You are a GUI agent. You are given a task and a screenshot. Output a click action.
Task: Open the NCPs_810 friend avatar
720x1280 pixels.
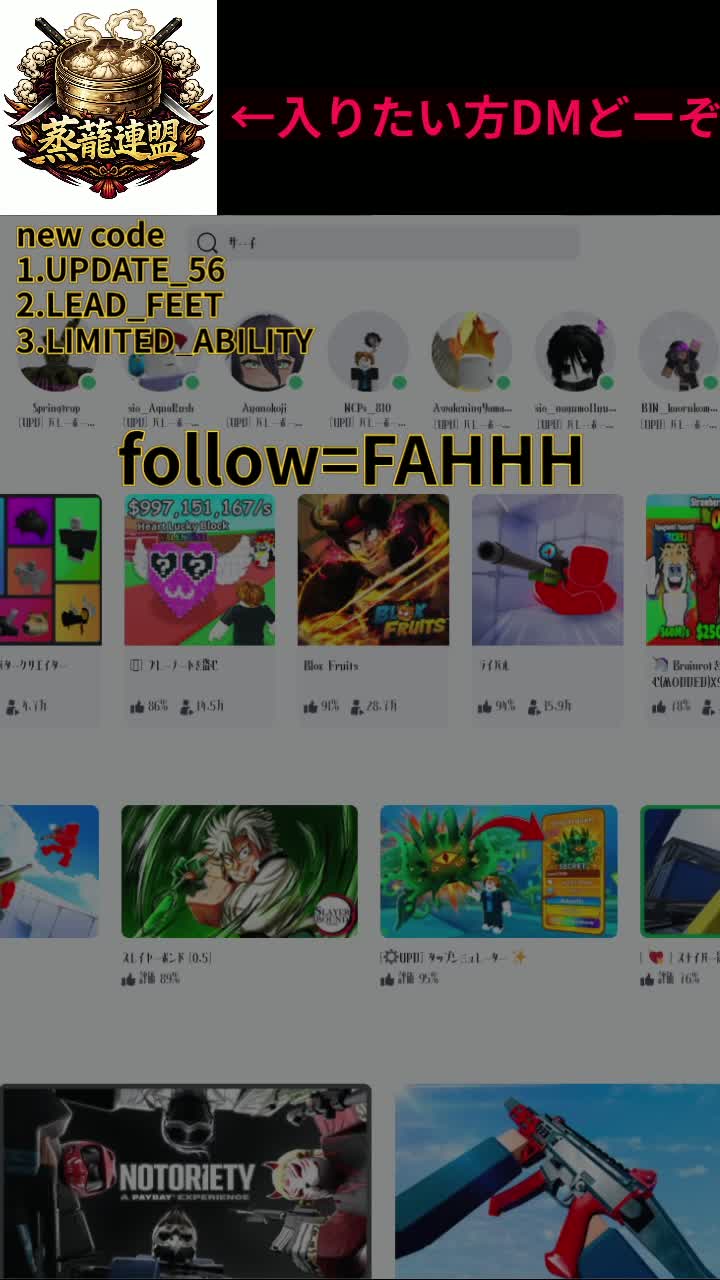pyautogui.click(x=368, y=351)
